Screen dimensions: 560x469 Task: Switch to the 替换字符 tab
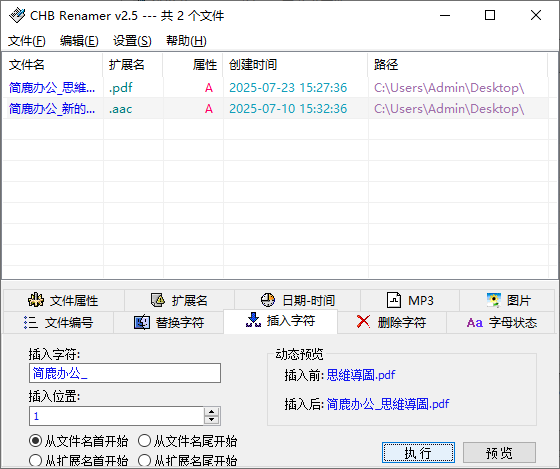pyautogui.click(x=168, y=323)
